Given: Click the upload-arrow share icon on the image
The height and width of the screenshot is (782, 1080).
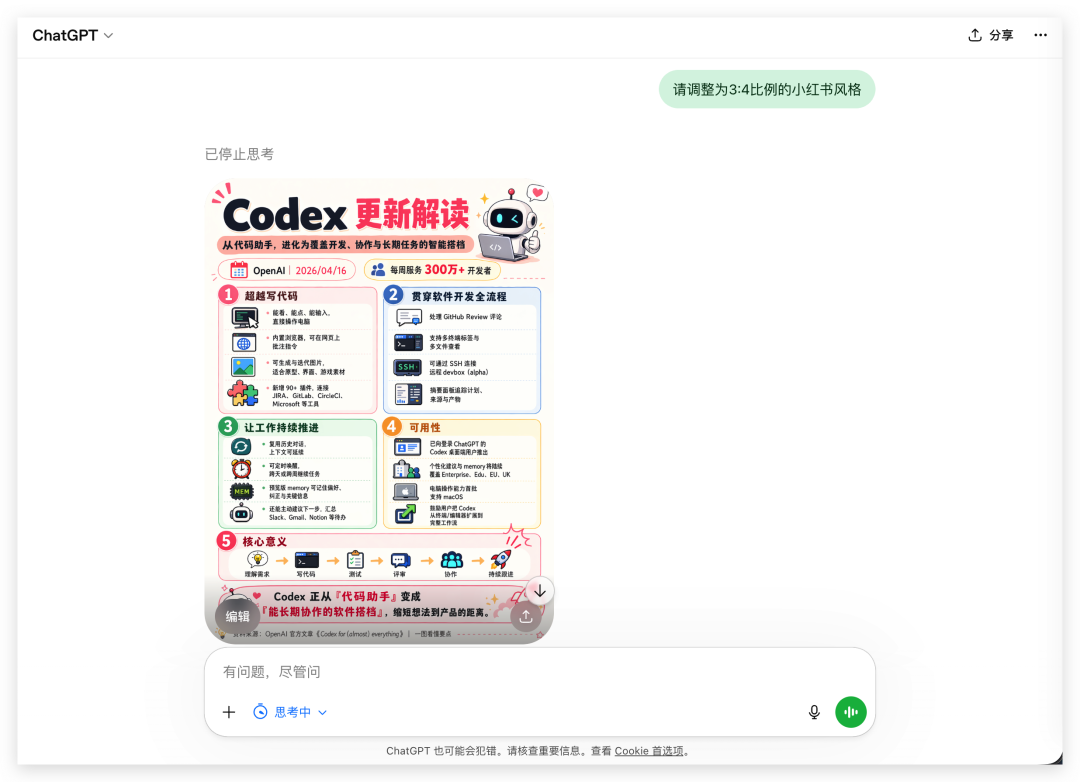Looking at the screenshot, I should pyautogui.click(x=526, y=616).
